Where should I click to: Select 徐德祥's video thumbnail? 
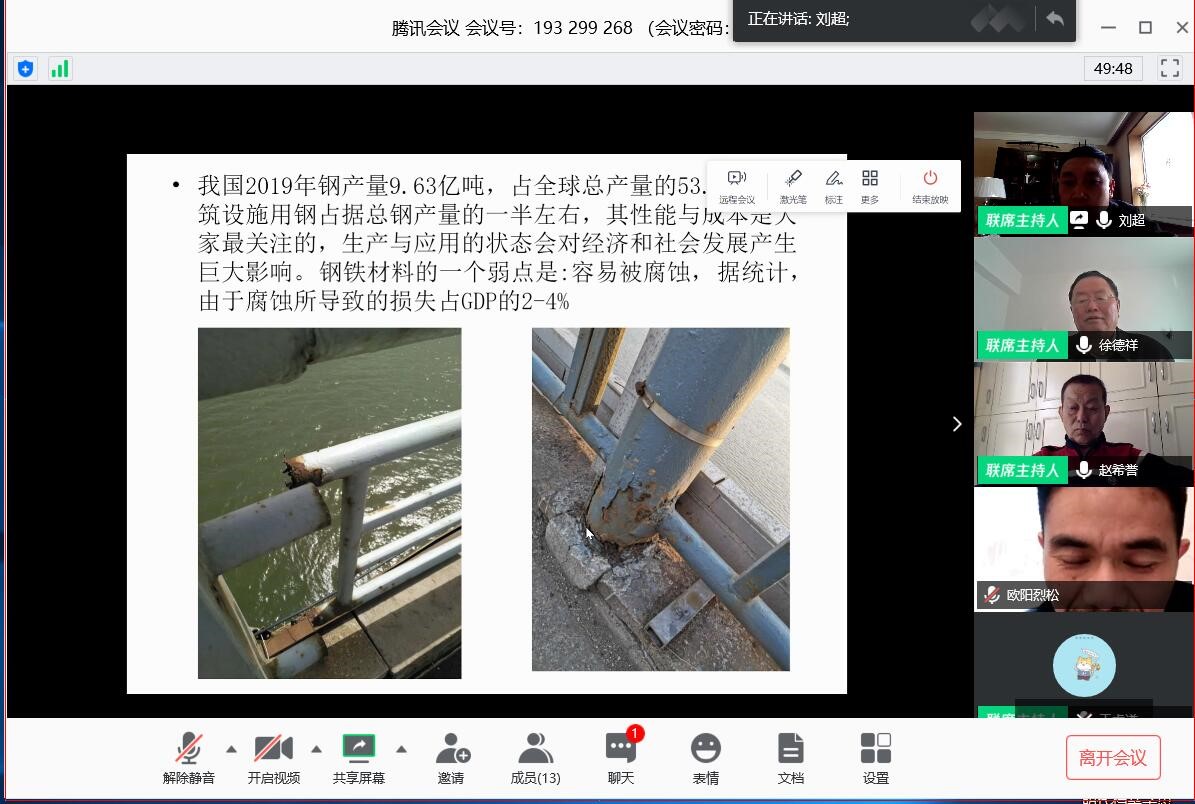pos(1083,298)
